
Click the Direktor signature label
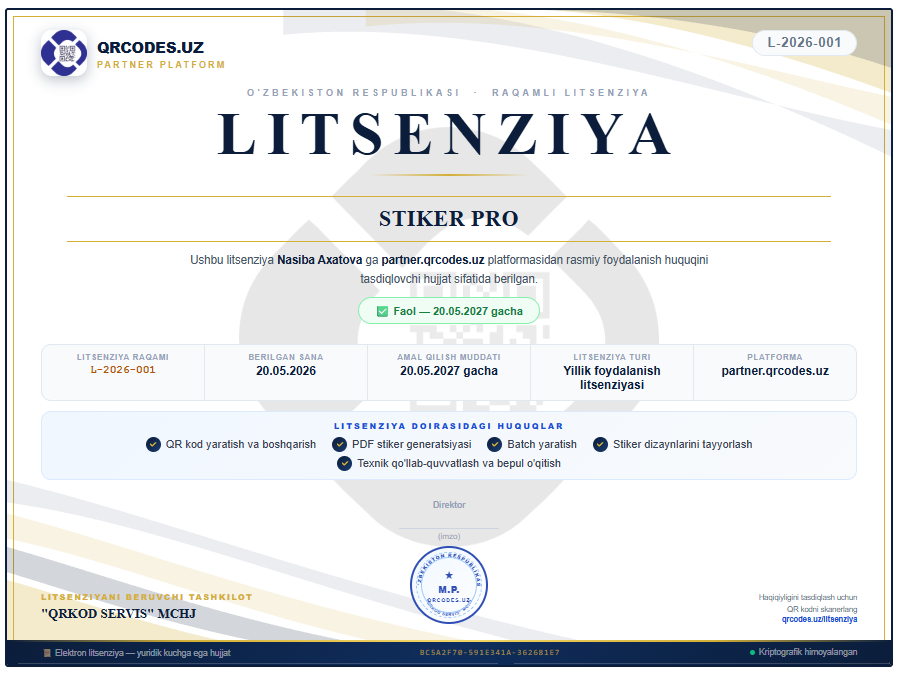tap(449, 504)
